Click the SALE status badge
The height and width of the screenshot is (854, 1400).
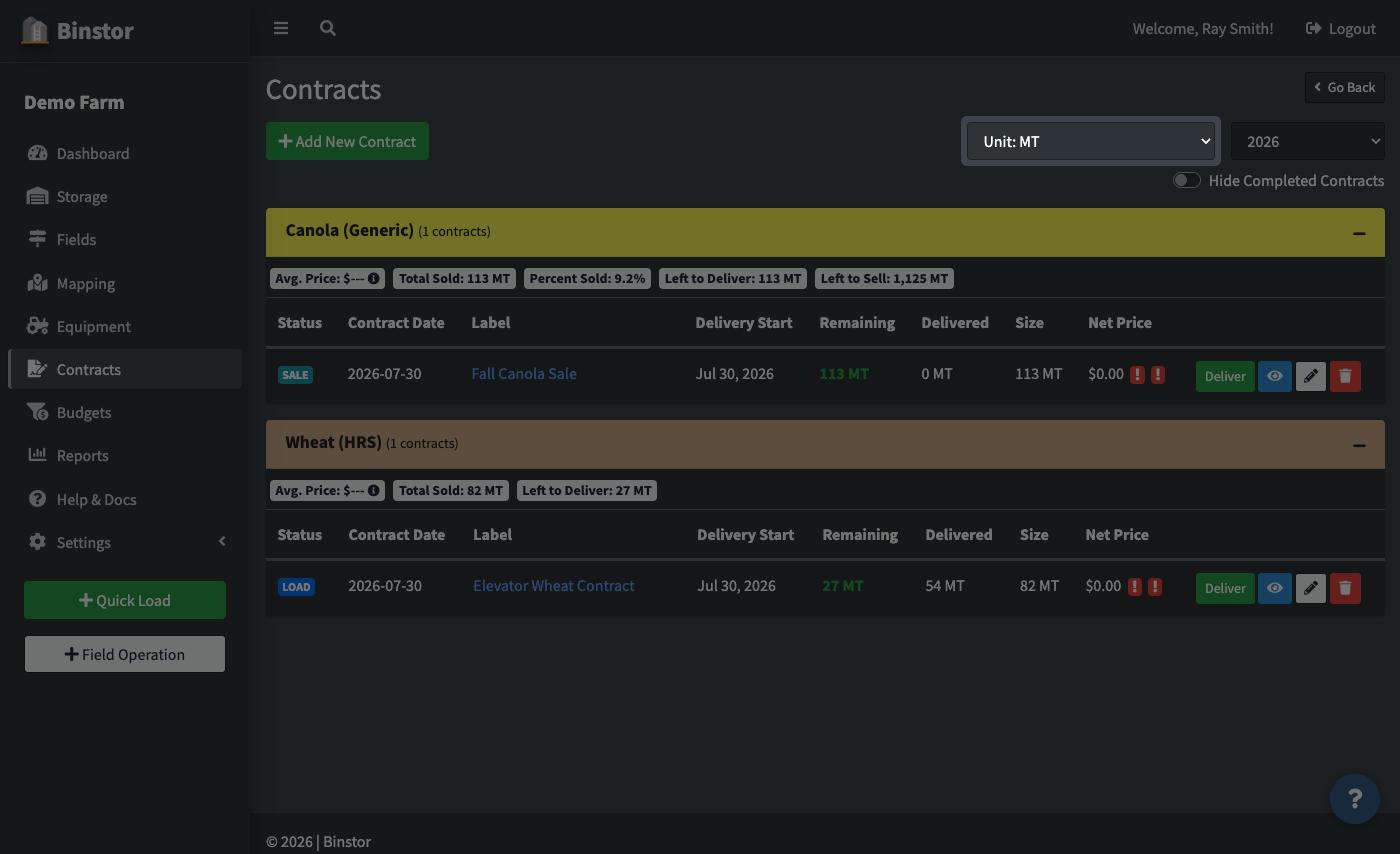click(x=295, y=374)
